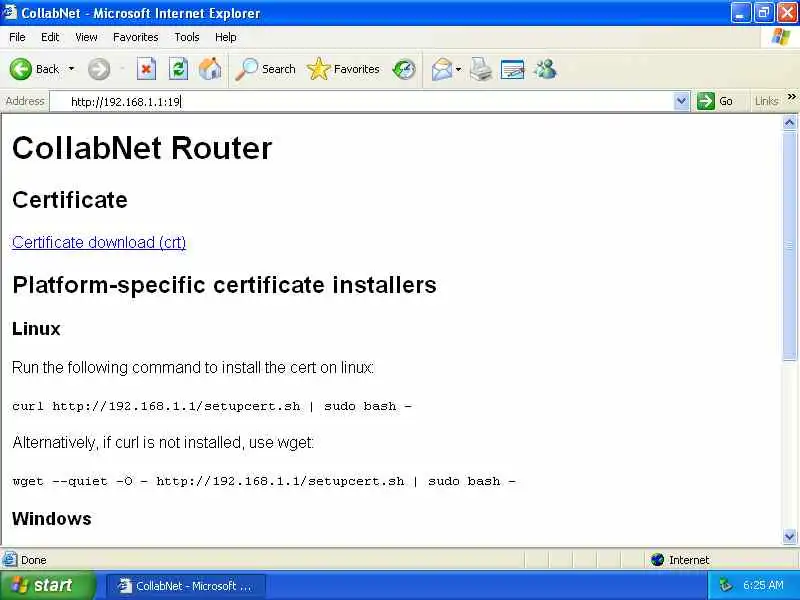Open the Help menu
800x600 pixels.
(226, 37)
